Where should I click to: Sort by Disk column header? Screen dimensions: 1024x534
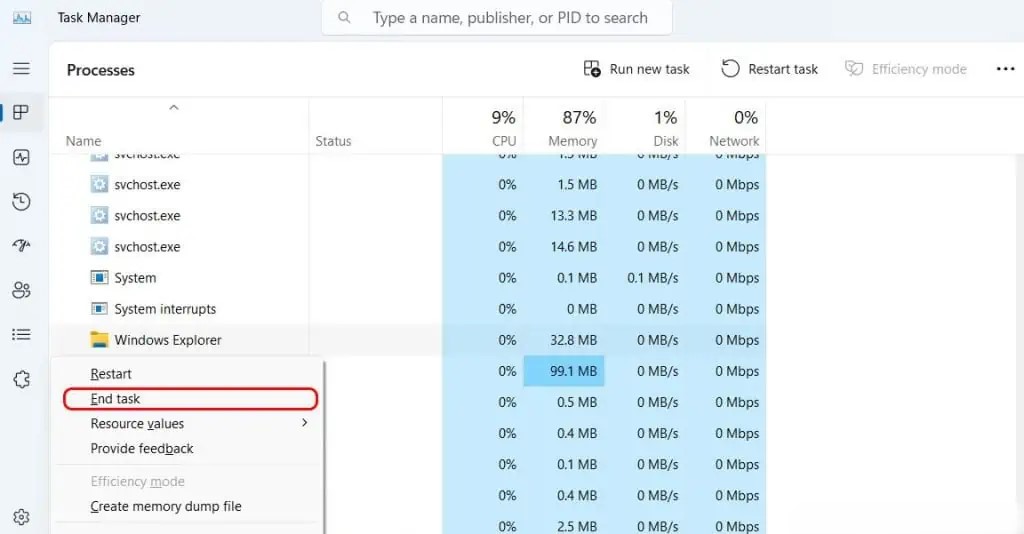[x=645, y=128]
